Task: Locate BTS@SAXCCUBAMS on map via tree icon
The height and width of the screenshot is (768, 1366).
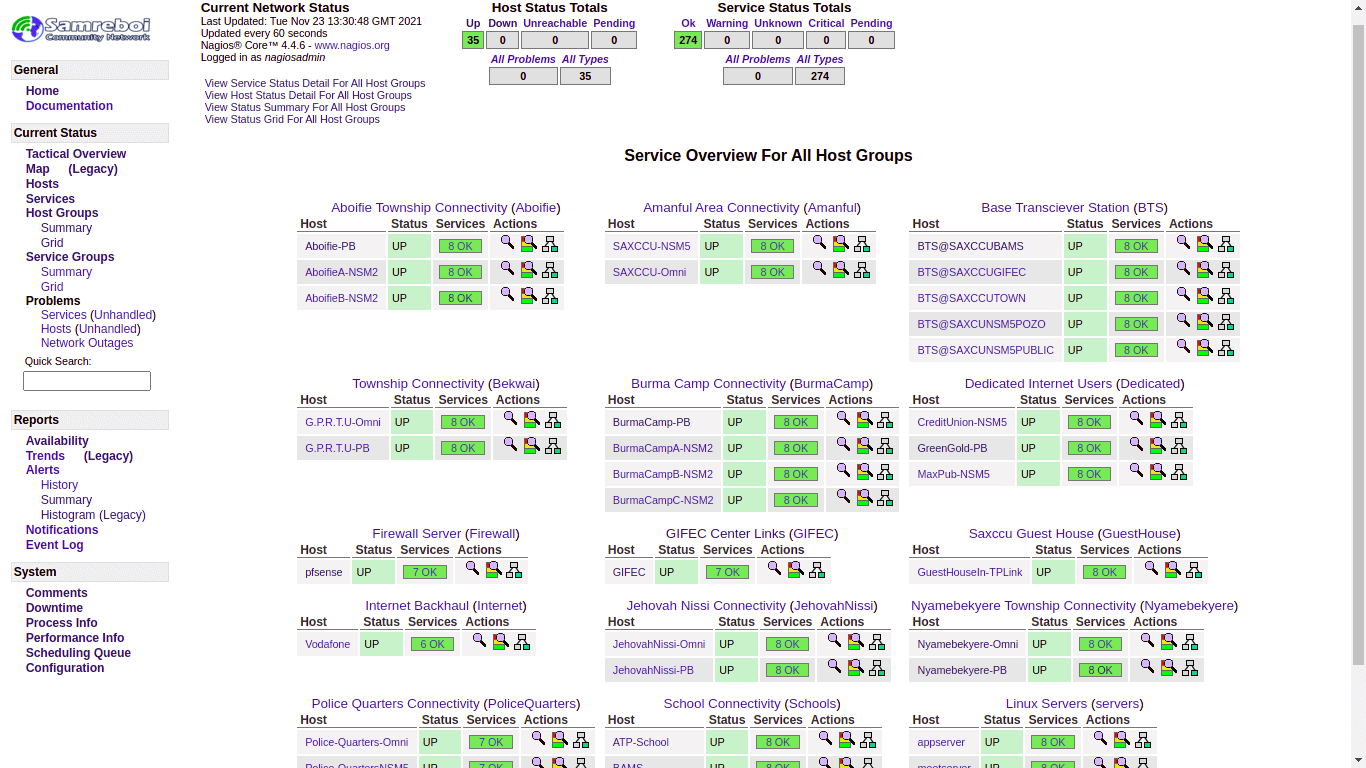Action: pos(1226,243)
